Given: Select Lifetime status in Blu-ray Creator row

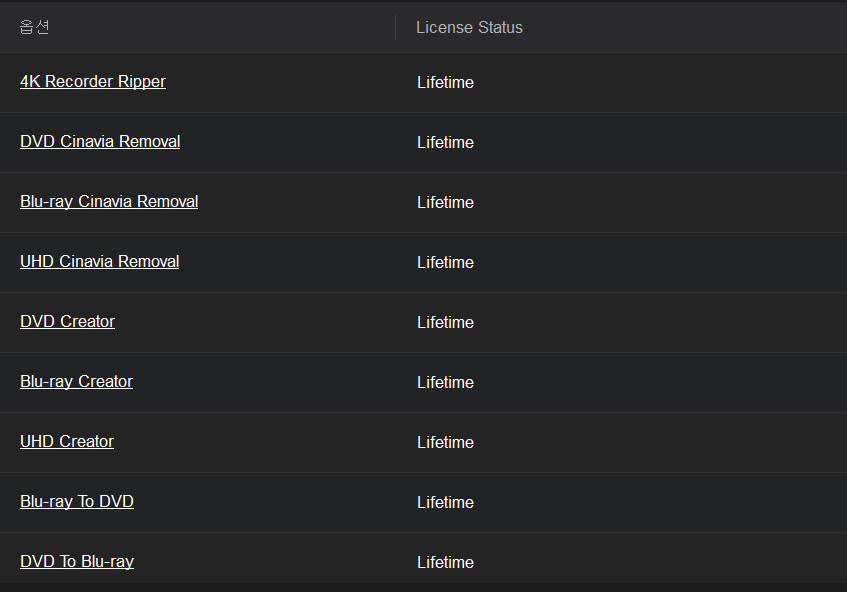Looking at the screenshot, I should click(x=445, y=382).
